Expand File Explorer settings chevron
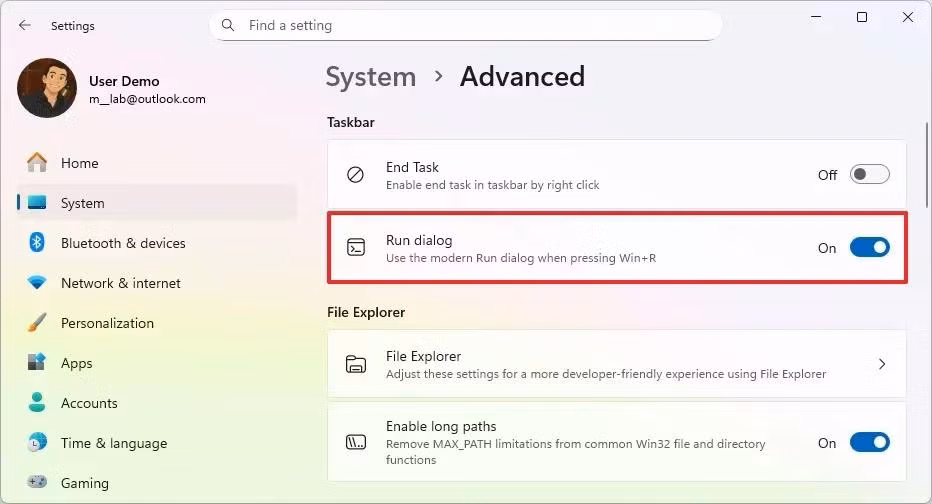 pos(882,364)
